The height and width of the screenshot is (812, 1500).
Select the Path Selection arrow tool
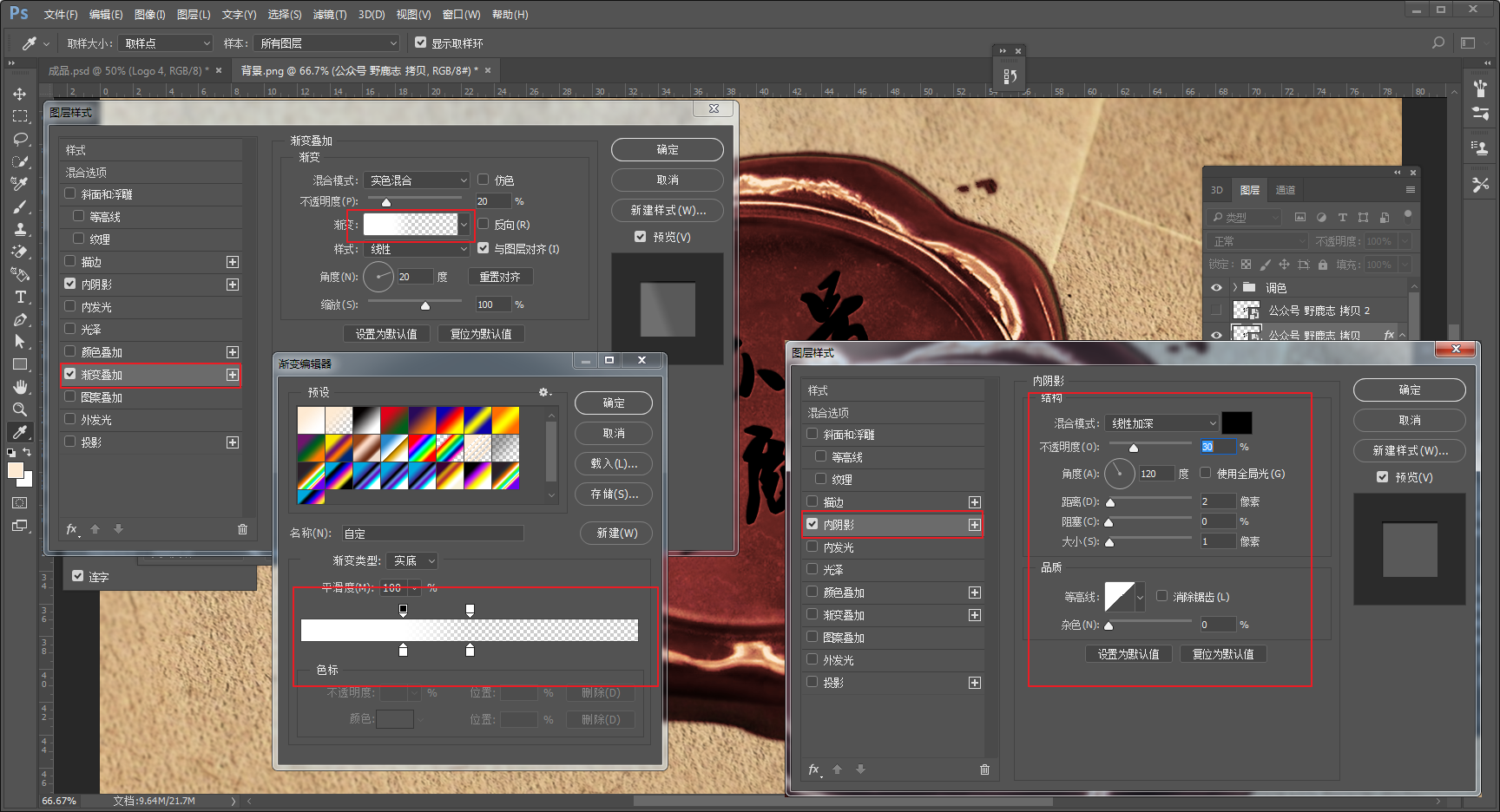point(20,342)
